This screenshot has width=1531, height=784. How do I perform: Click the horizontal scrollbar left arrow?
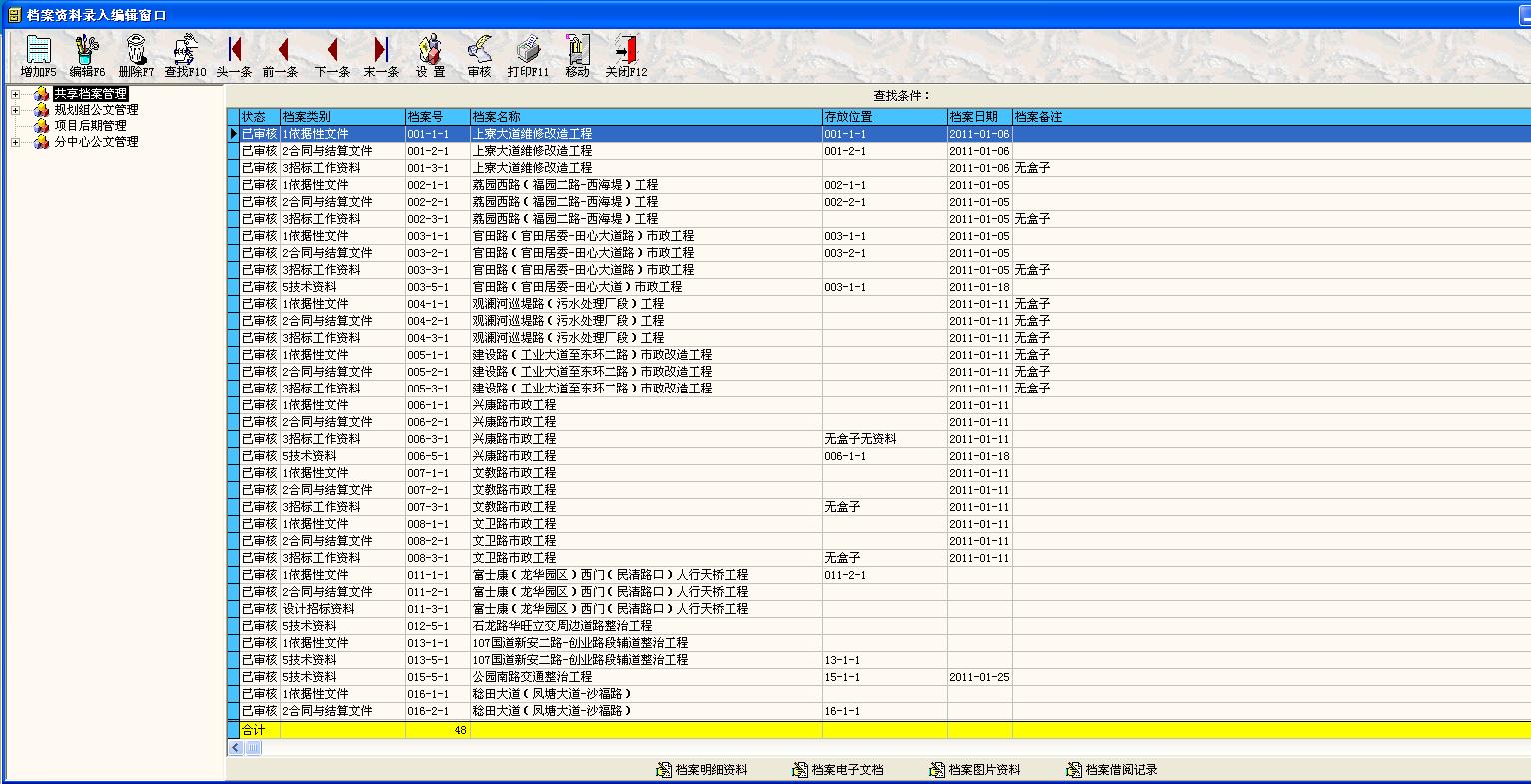236,747
